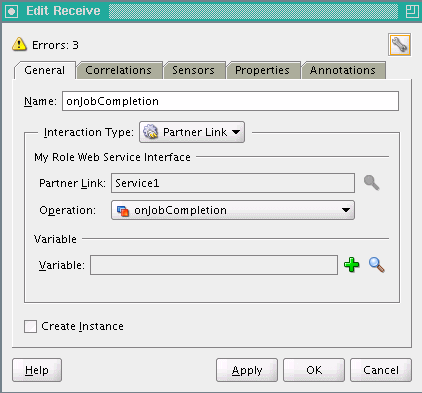Screen dimensions: 422x393
Task: Browse variables with the blue magnifier icon
Action: [377, 265]
